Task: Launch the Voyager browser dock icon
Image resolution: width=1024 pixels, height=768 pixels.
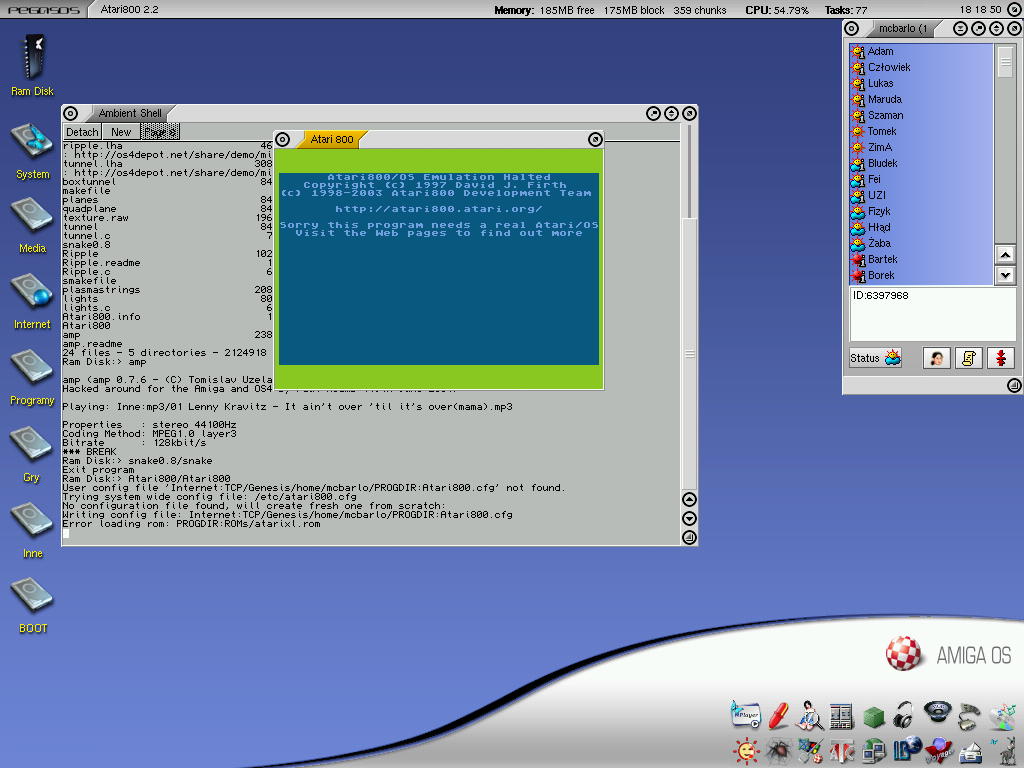Action: [x=938, y=750]
